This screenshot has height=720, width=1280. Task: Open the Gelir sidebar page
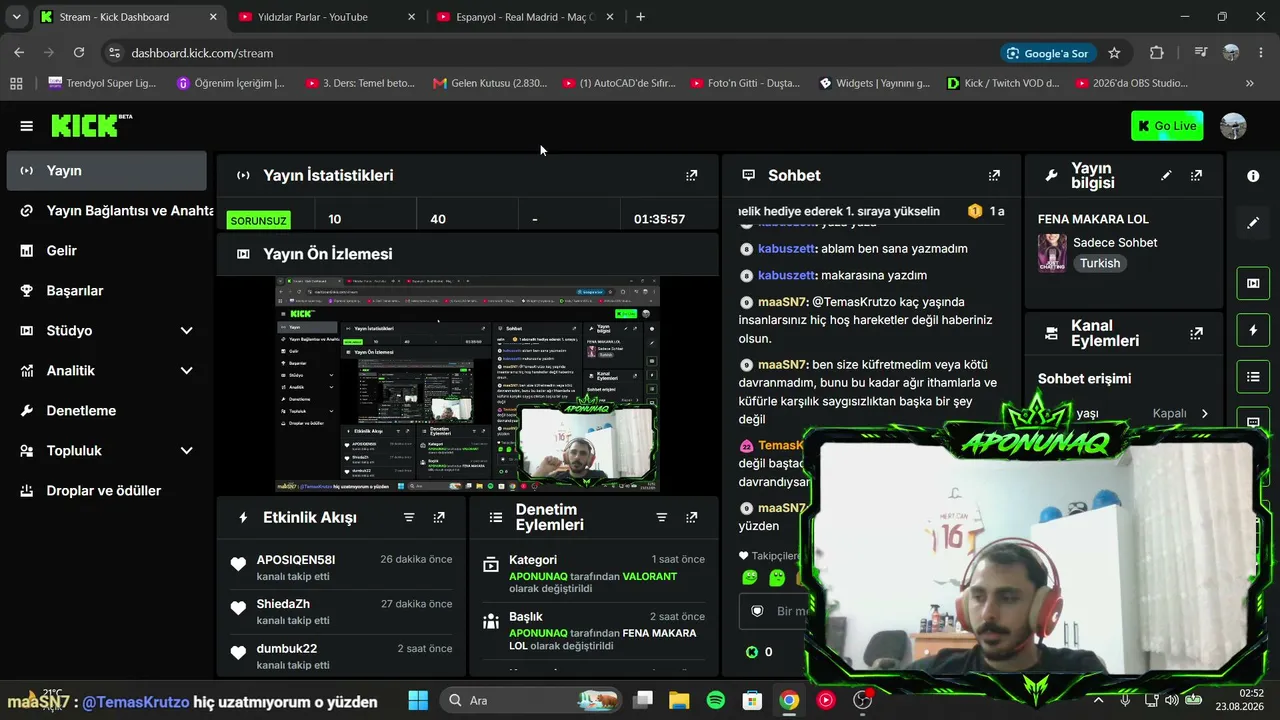106,251
